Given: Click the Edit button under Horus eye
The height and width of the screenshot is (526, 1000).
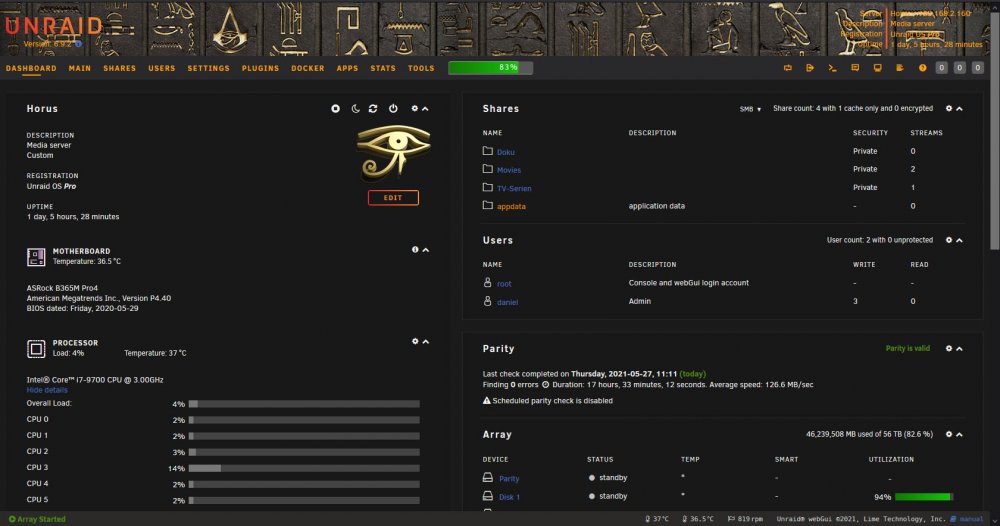Looking at the screenshot, I should click(393, 198).
